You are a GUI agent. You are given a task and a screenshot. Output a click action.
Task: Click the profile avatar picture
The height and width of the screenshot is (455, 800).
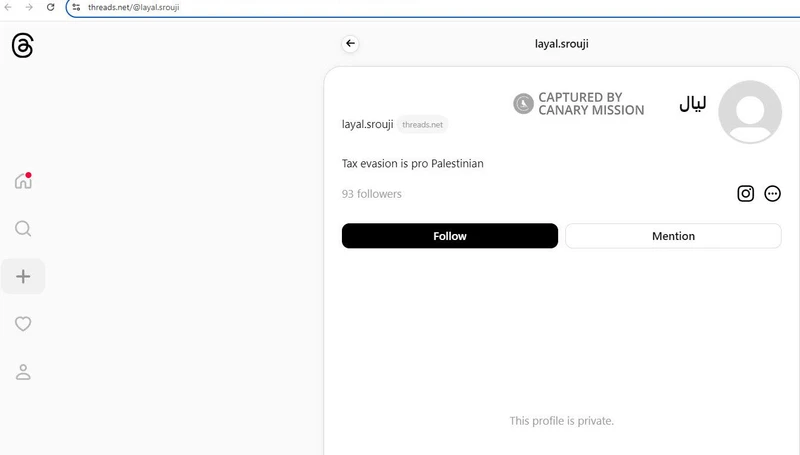tap(750, 112)
